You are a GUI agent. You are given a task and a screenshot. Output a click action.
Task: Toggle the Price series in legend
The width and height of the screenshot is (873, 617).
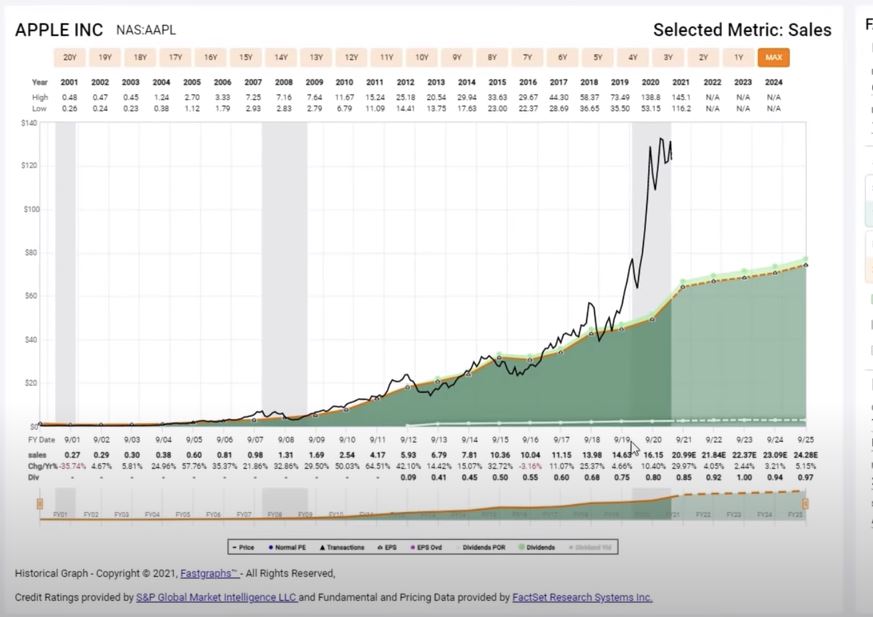coord(243,547)
